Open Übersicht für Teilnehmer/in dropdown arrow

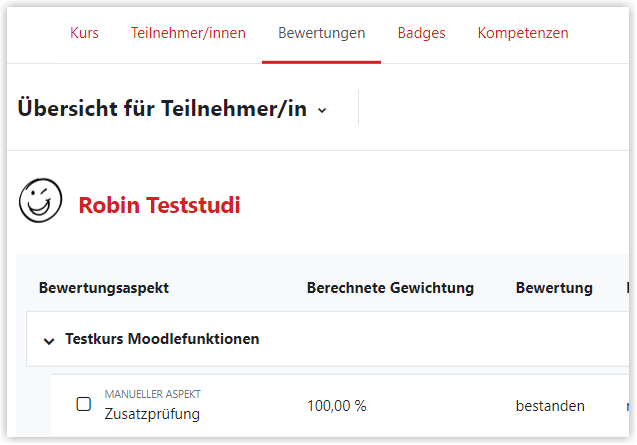point(322,110)
